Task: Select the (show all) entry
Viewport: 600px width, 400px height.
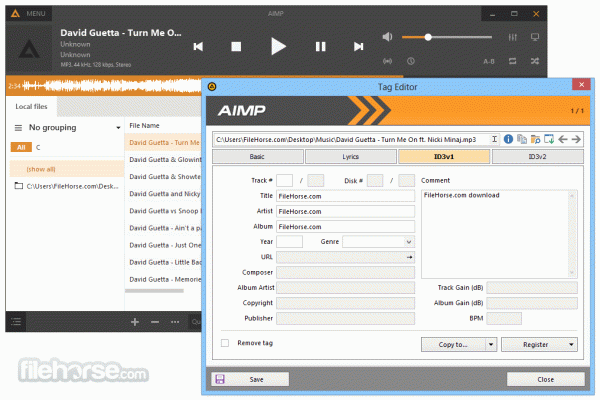Action: [x=65, y=169]
